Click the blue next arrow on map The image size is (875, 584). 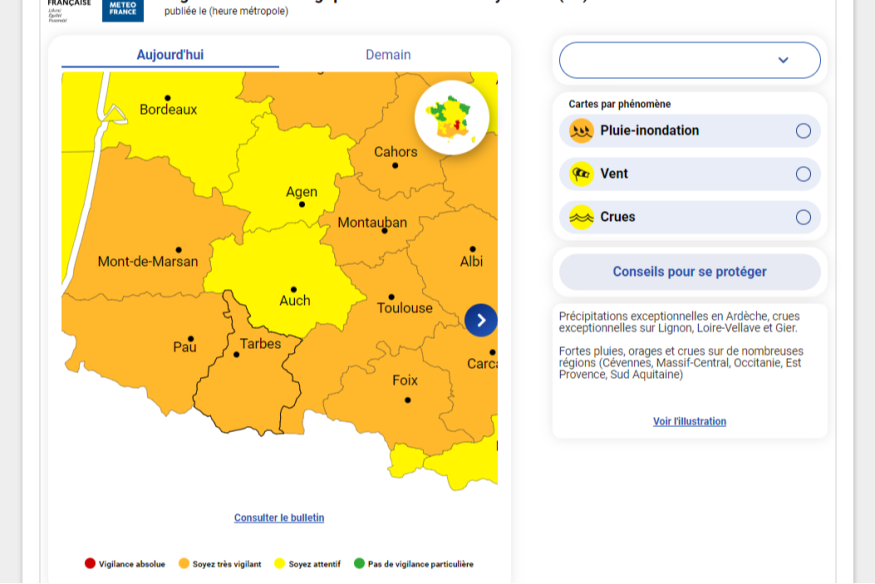point(481,320)
